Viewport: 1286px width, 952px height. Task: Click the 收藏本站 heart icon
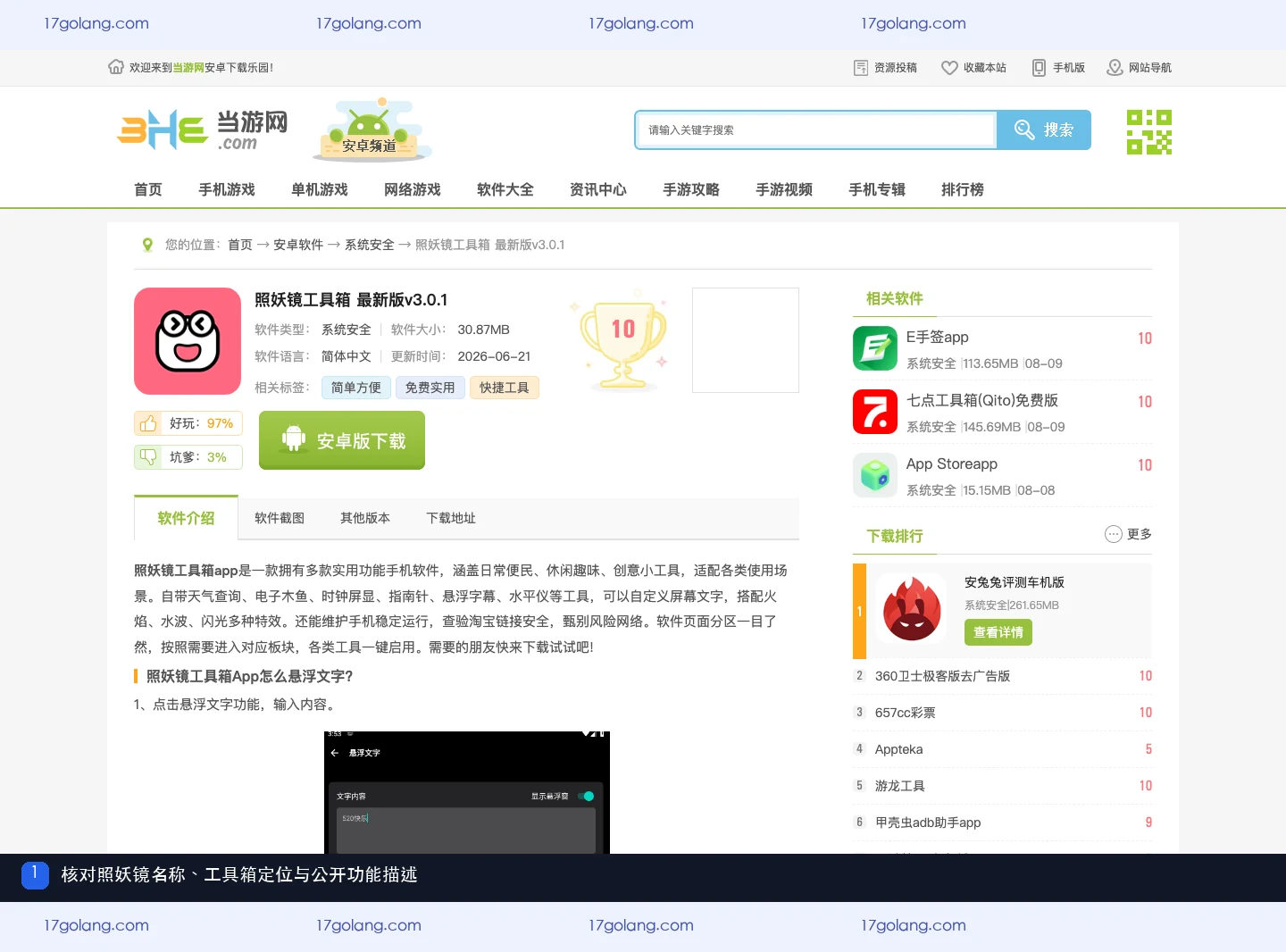tap(949, 68)
